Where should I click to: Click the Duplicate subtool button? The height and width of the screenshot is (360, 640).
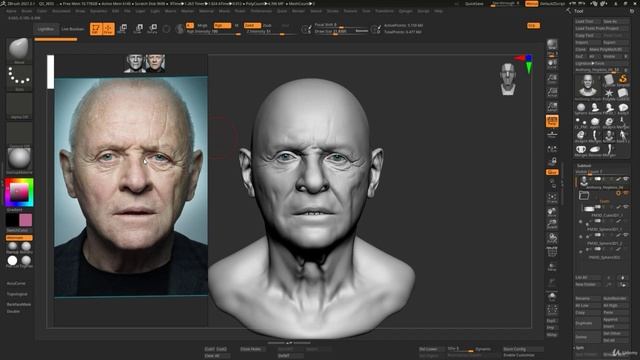(x=587, y=323)
